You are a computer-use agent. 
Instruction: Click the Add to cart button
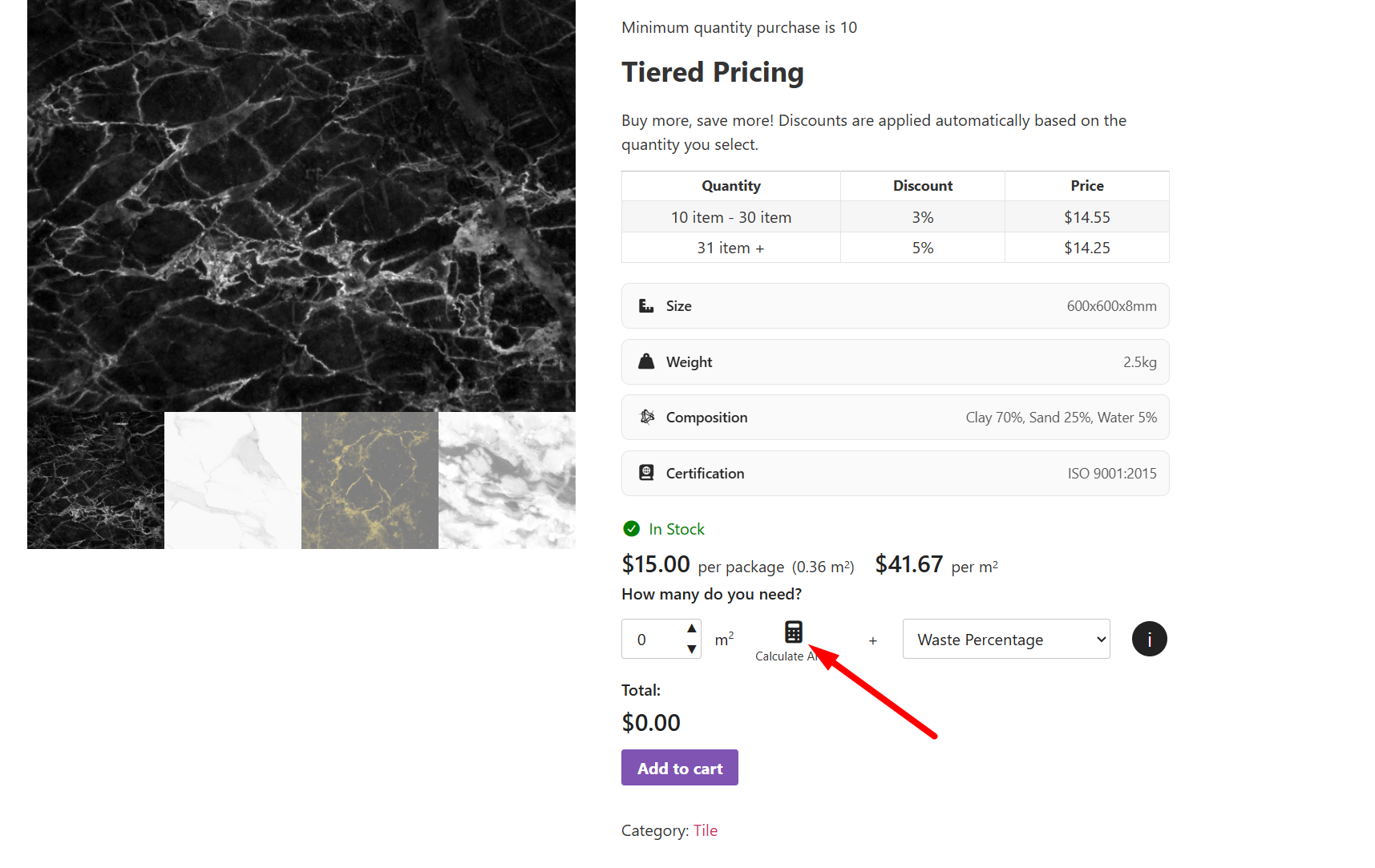click(x=679, y=768)
